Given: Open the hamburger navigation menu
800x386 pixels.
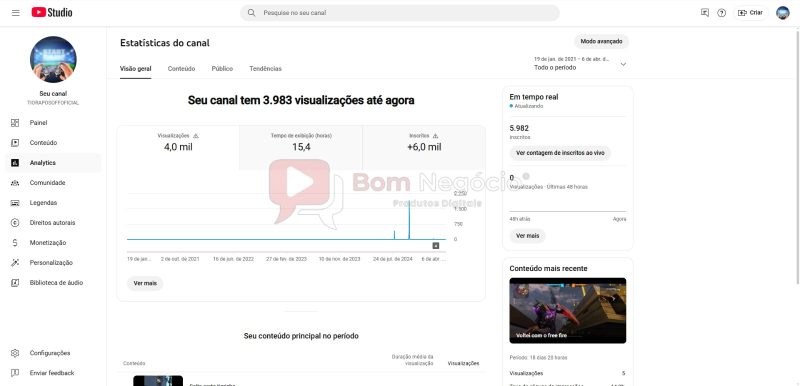Looking at the screenshot, I should (15, 13).
